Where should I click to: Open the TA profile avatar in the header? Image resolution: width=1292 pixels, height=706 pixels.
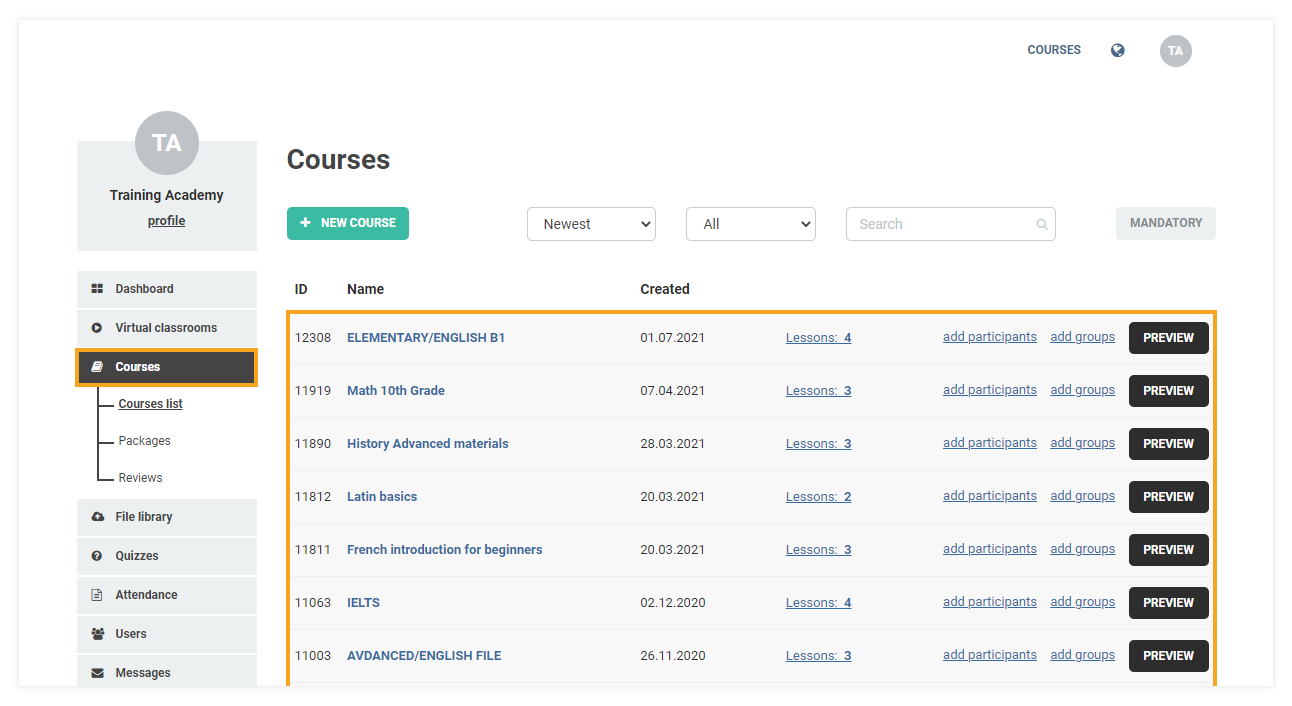tap(1175, 50)
